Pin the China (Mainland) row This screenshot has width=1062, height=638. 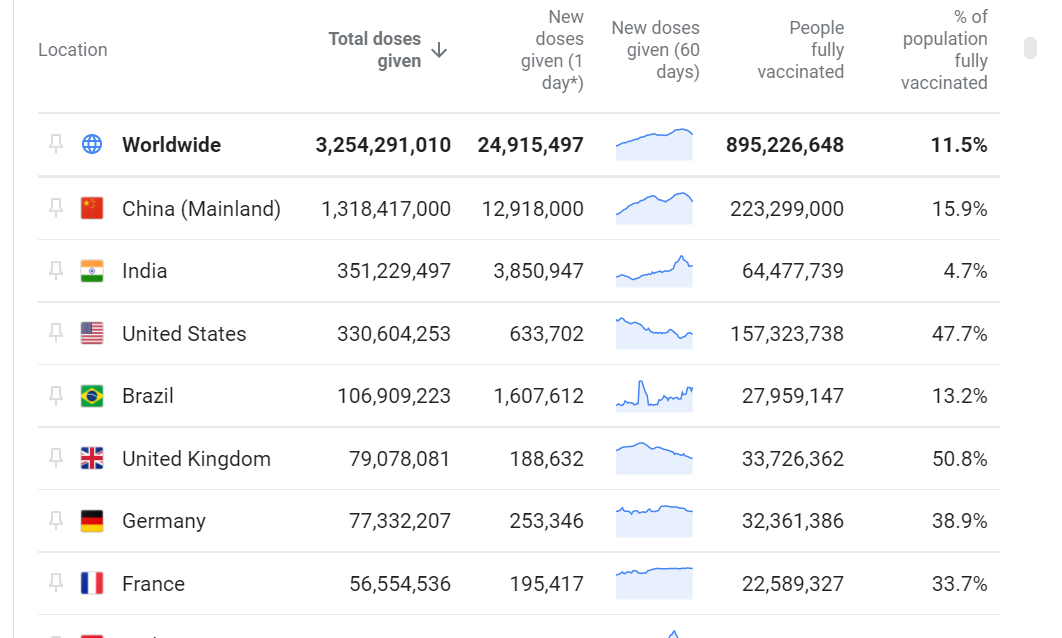(56, 208)
